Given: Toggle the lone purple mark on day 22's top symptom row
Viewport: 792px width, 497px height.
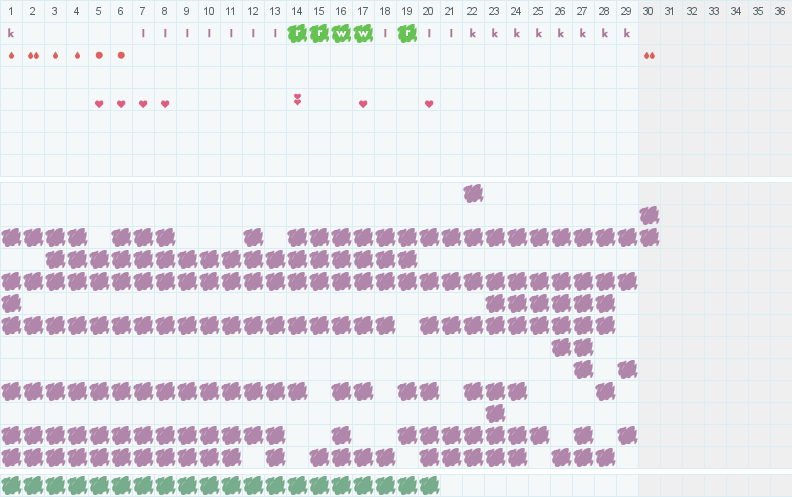Looking at the screenshot, I should click(x=473, y=193).
